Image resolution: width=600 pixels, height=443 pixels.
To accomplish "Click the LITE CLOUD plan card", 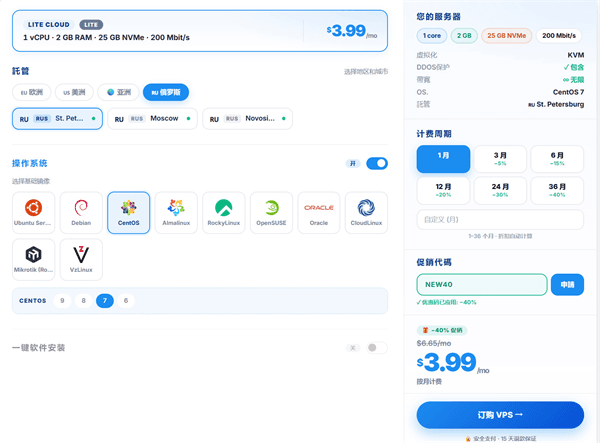I will (x=200, y=31).
